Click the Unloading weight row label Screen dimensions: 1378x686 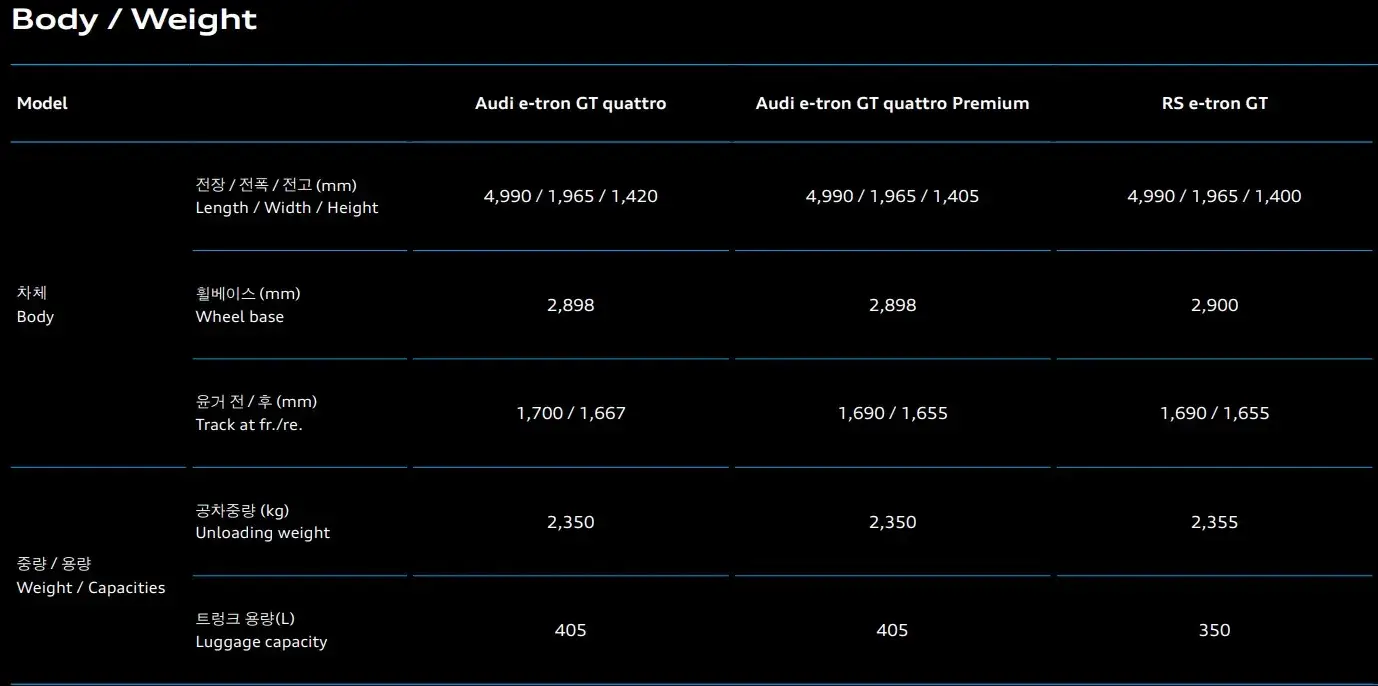[263, 522]
